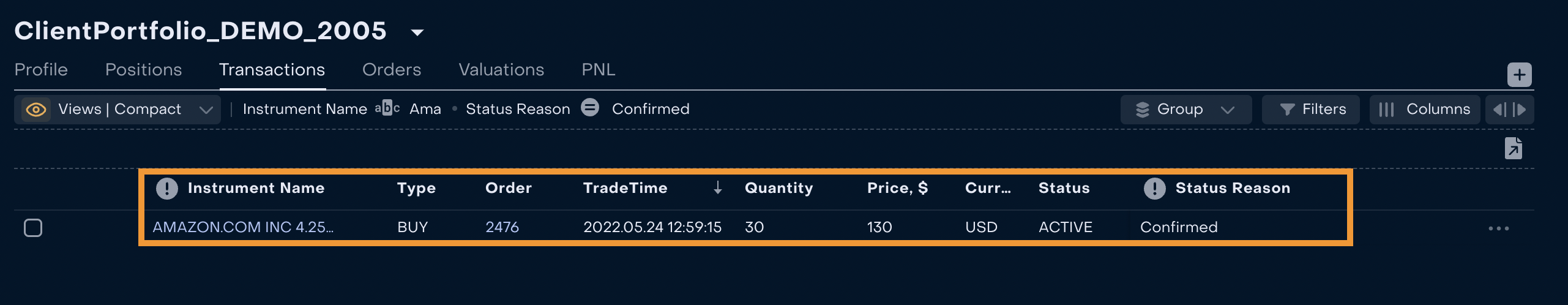Click the plus icon to add a tab

pyautogui.click(x=1519, y=75)
